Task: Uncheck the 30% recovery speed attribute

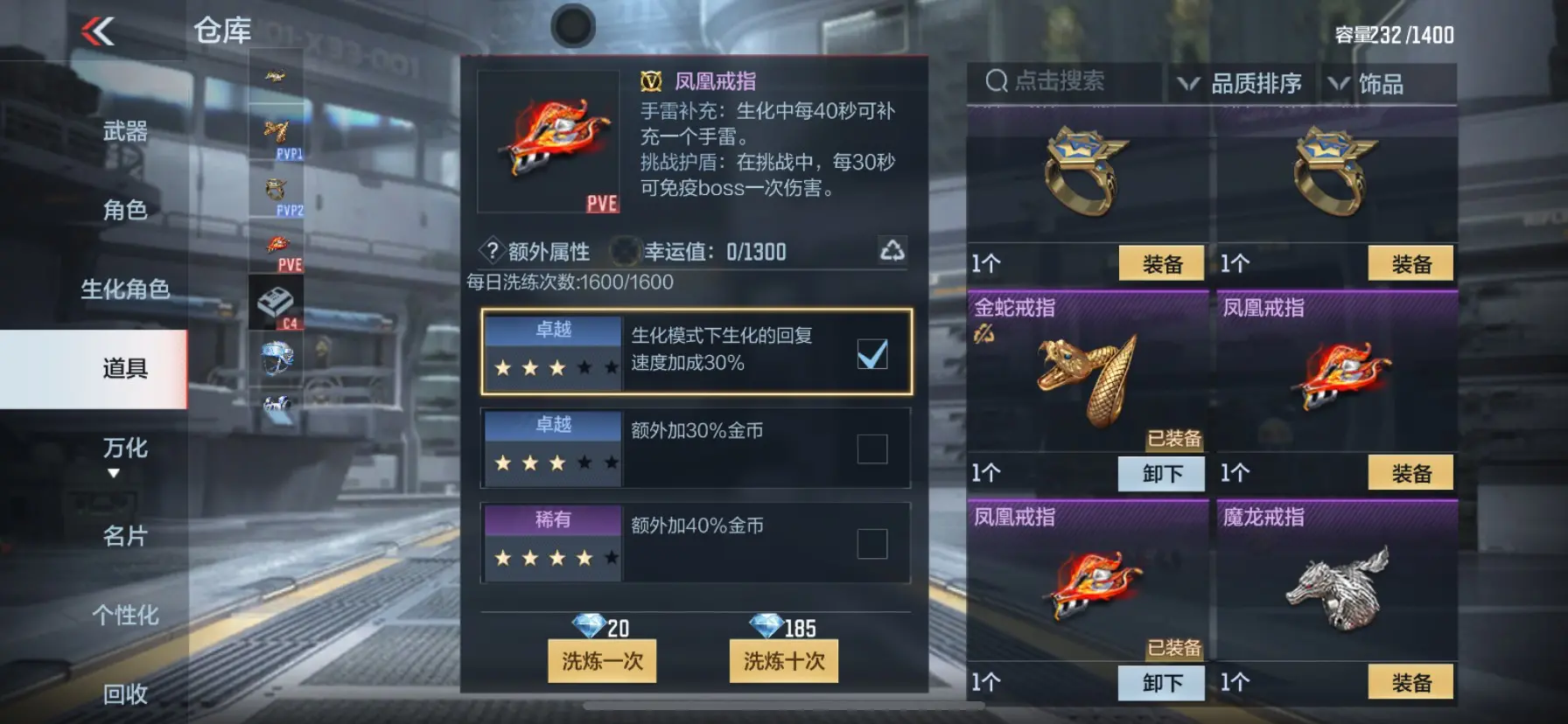Action: [872, 354]
